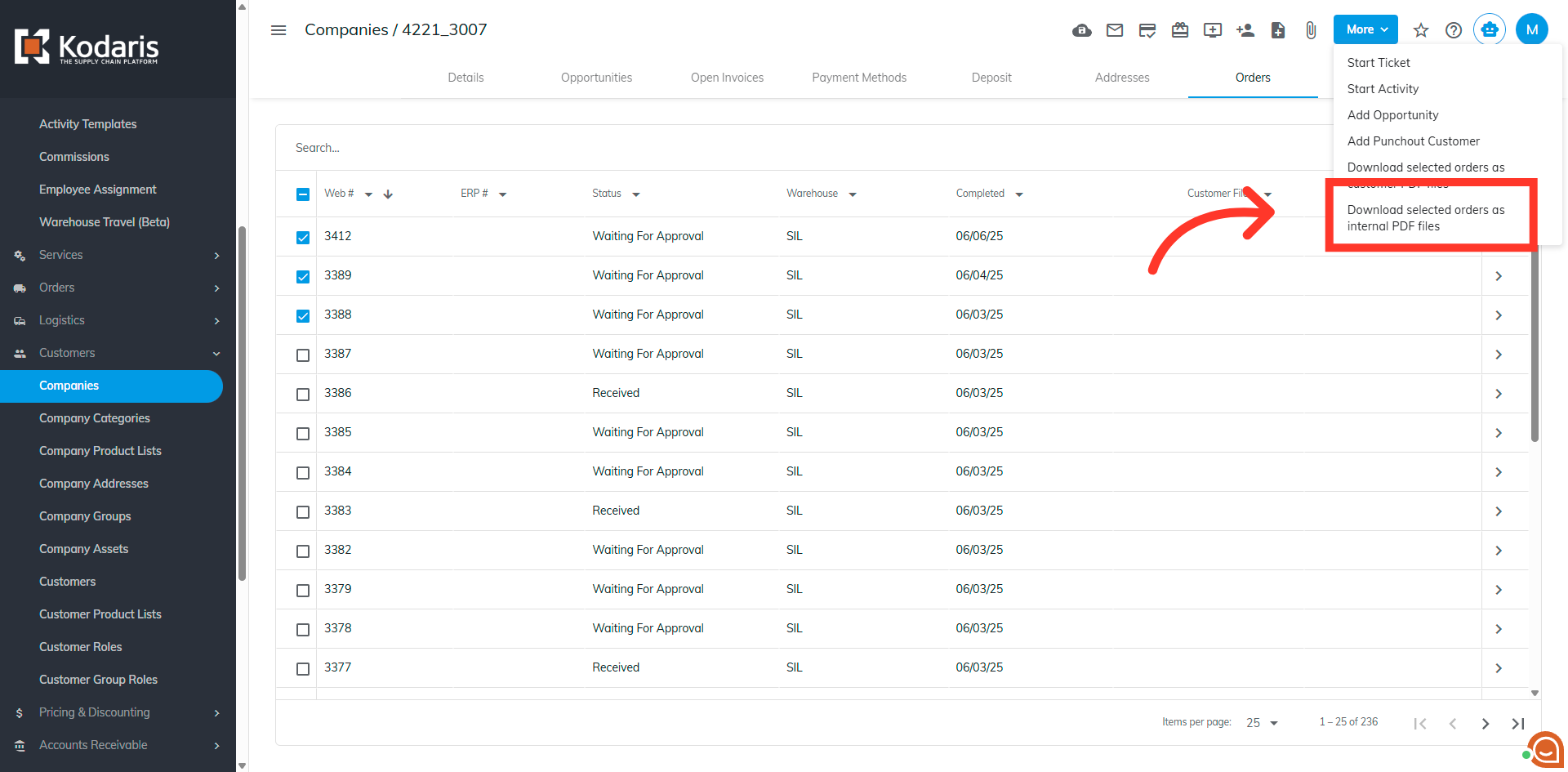The height and width of the screenshot is (772, 1568).
Task: Click the Kodaris logo
Action: coord(87,47)
